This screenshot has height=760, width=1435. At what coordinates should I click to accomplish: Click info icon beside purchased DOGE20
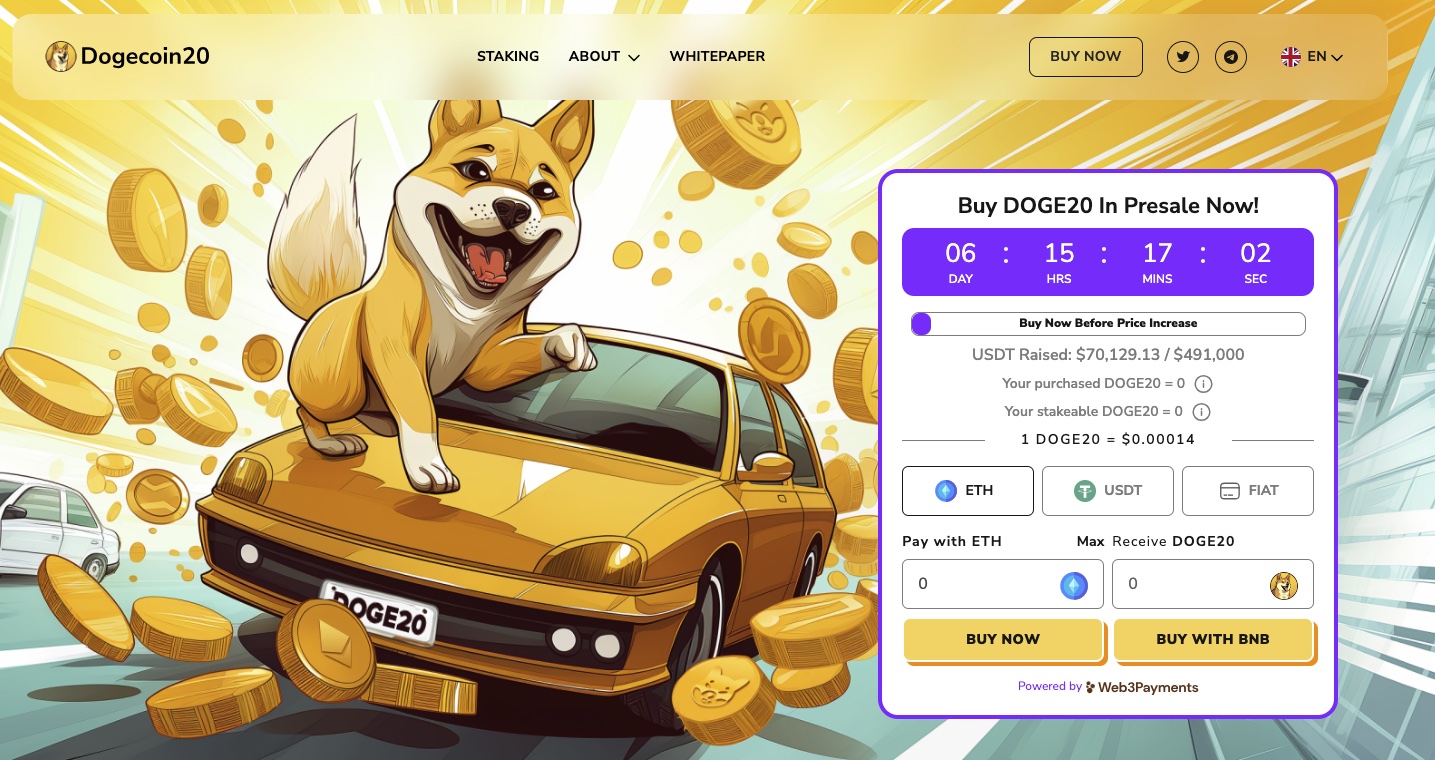pos(1204,384)
